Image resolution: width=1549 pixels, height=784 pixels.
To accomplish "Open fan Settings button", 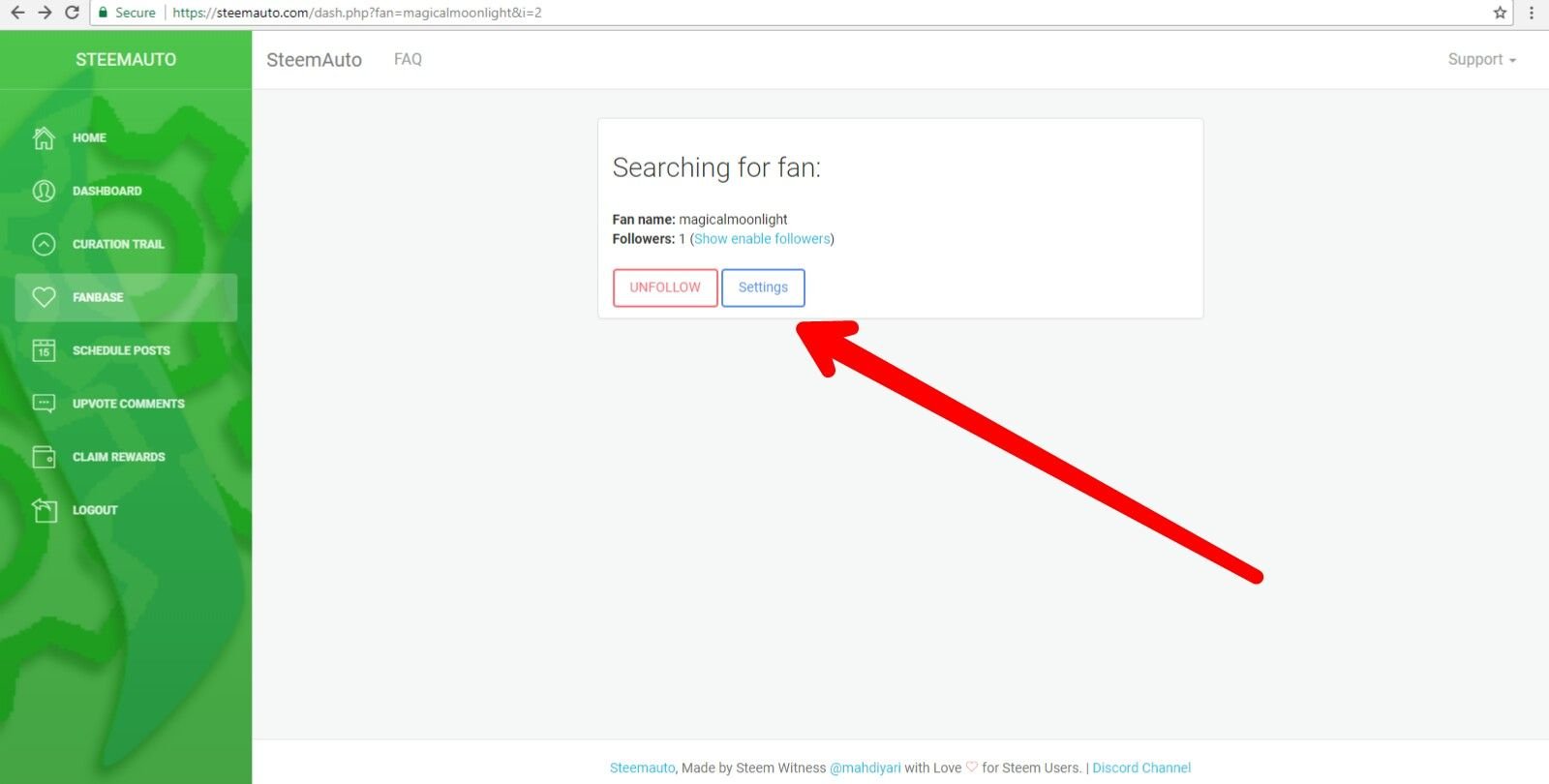I will click(763, 287).
